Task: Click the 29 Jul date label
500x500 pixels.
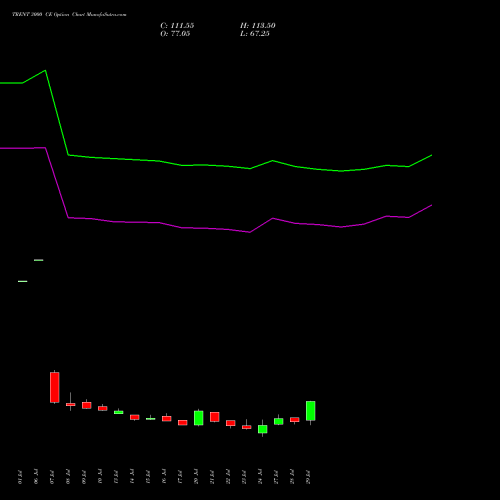Action: tap(308, 477)
